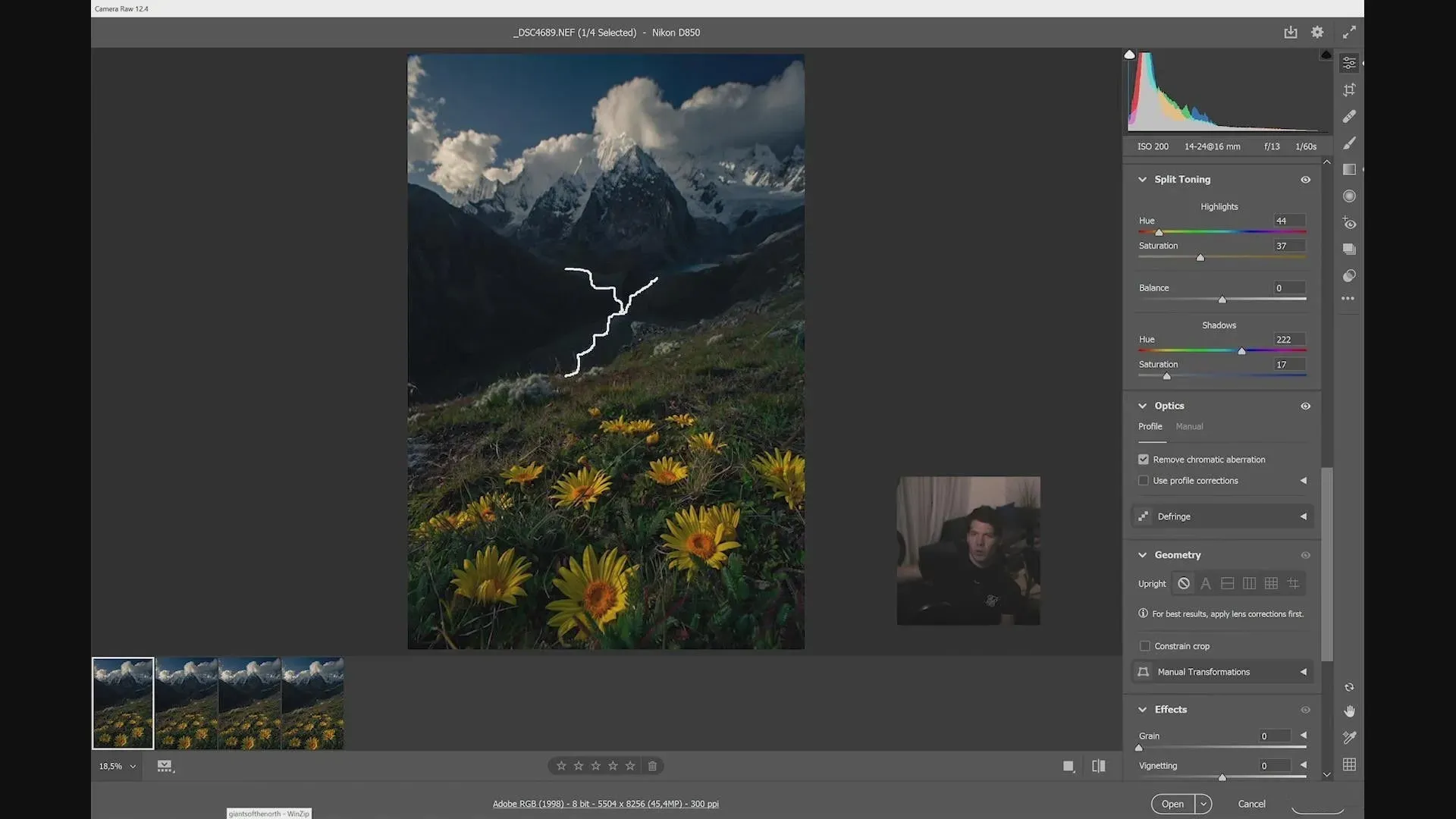1456x819 pixels.
Task: Select the Spot Removal tool
Action: [x=1349, y=117]
